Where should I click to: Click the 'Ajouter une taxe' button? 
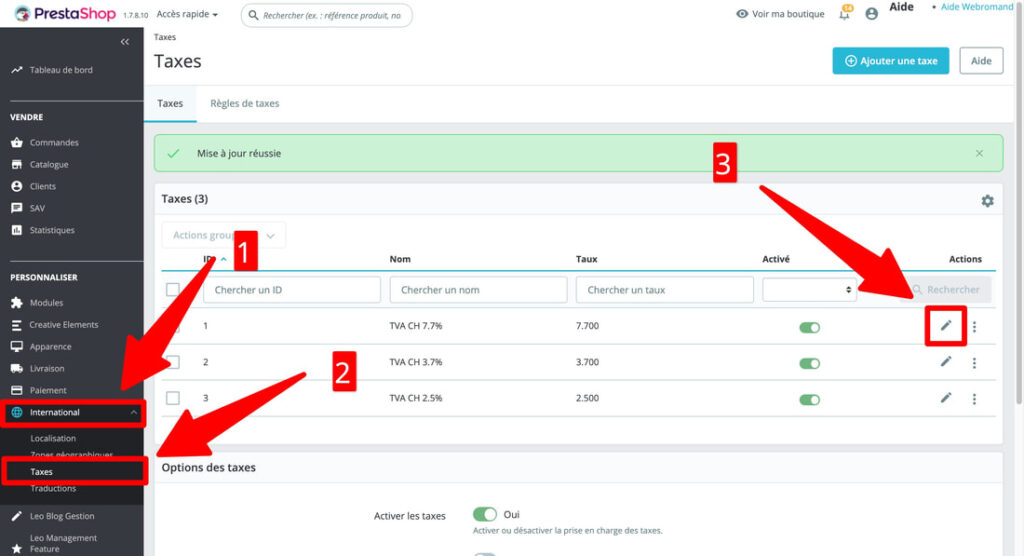pos(890,61)
